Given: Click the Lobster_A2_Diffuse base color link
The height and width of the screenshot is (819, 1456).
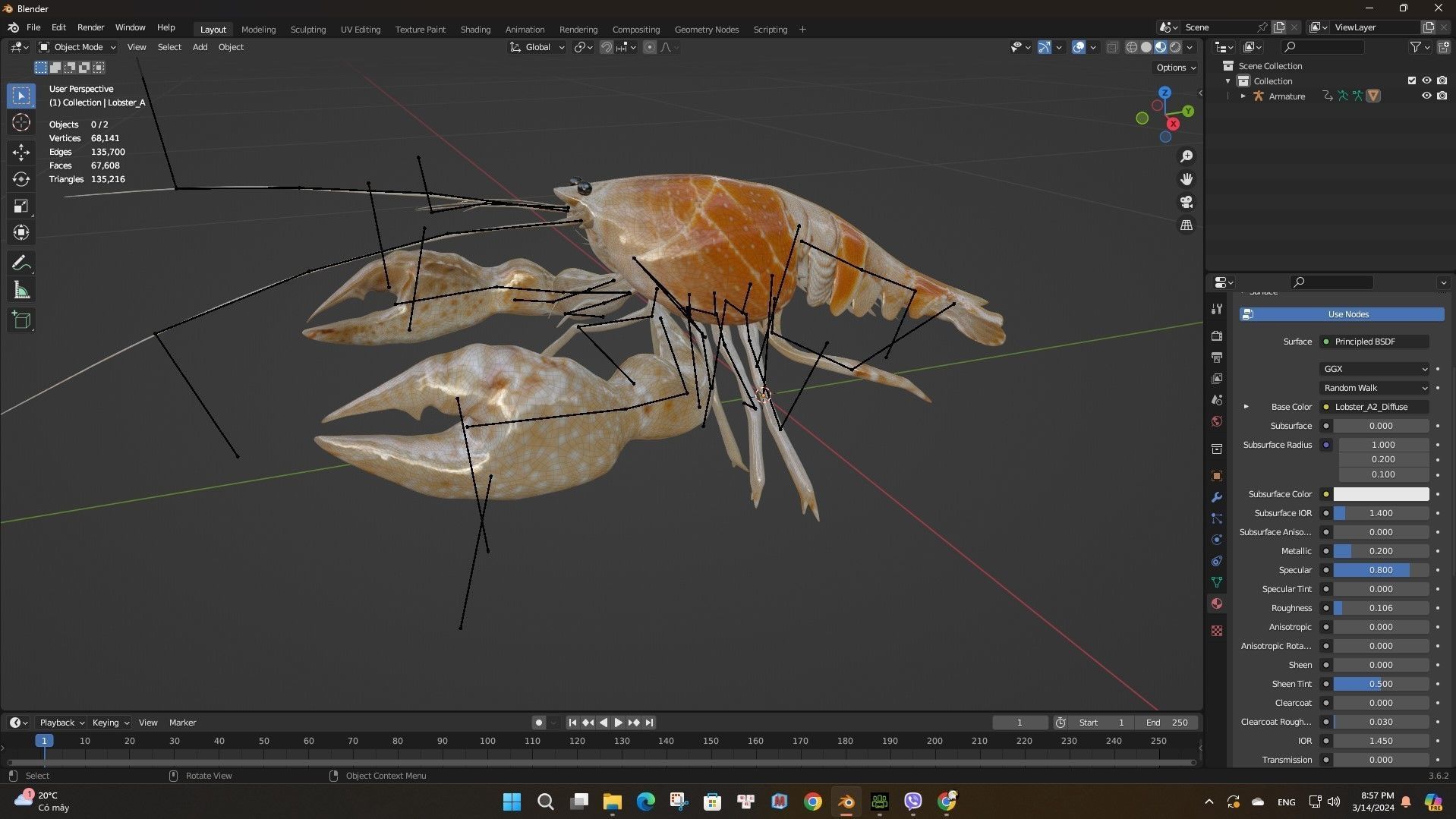Looking at the screenshot, I should (x=1375, y=407).
